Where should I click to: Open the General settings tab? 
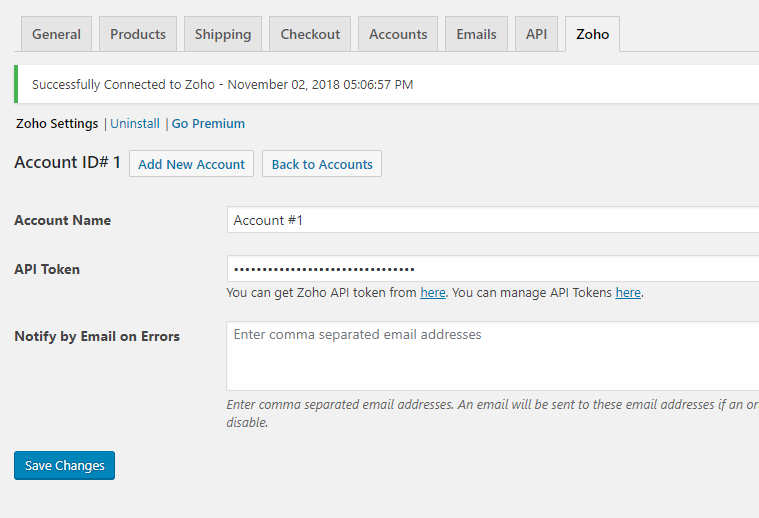[x=56, y=34]
